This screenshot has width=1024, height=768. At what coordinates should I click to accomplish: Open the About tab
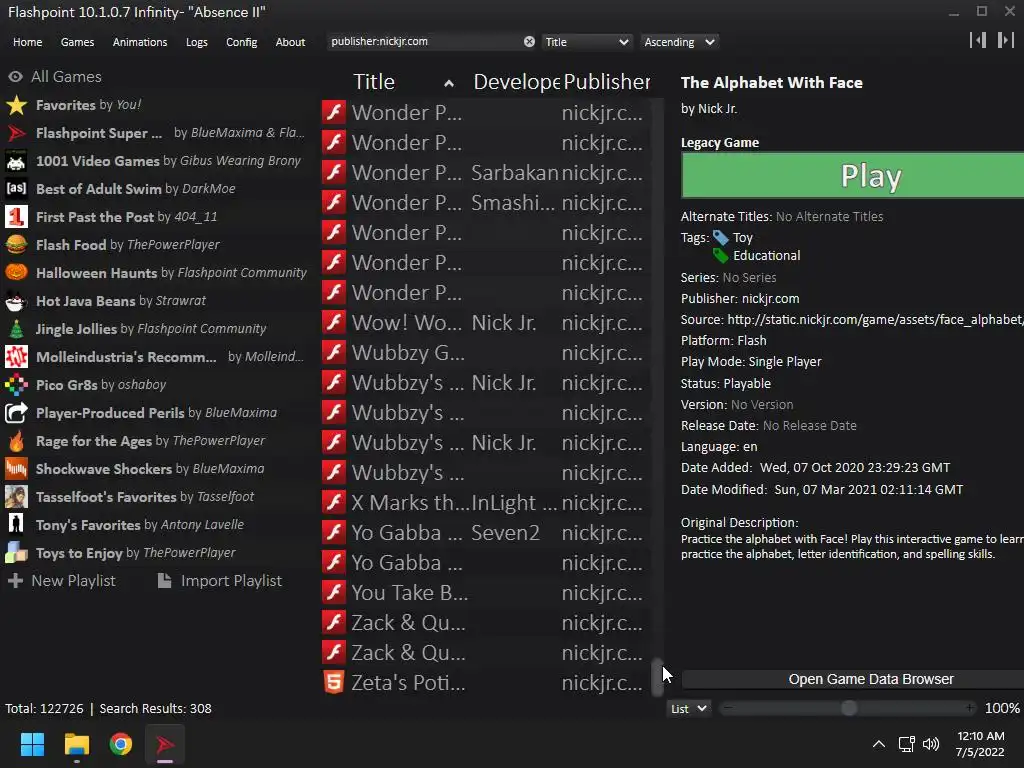tap(290, 42)
